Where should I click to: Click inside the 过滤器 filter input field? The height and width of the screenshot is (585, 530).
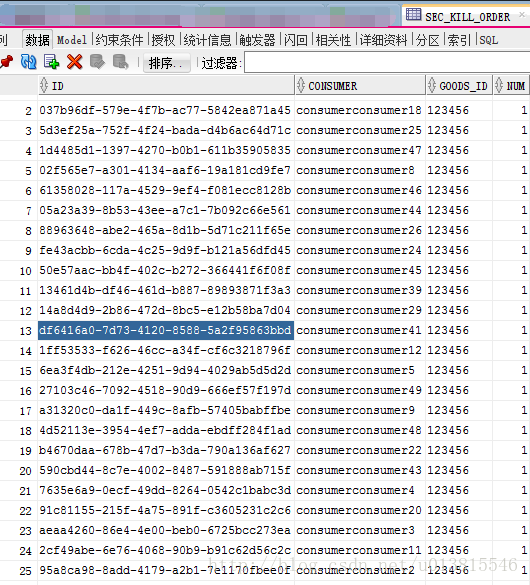coord(387,62)
